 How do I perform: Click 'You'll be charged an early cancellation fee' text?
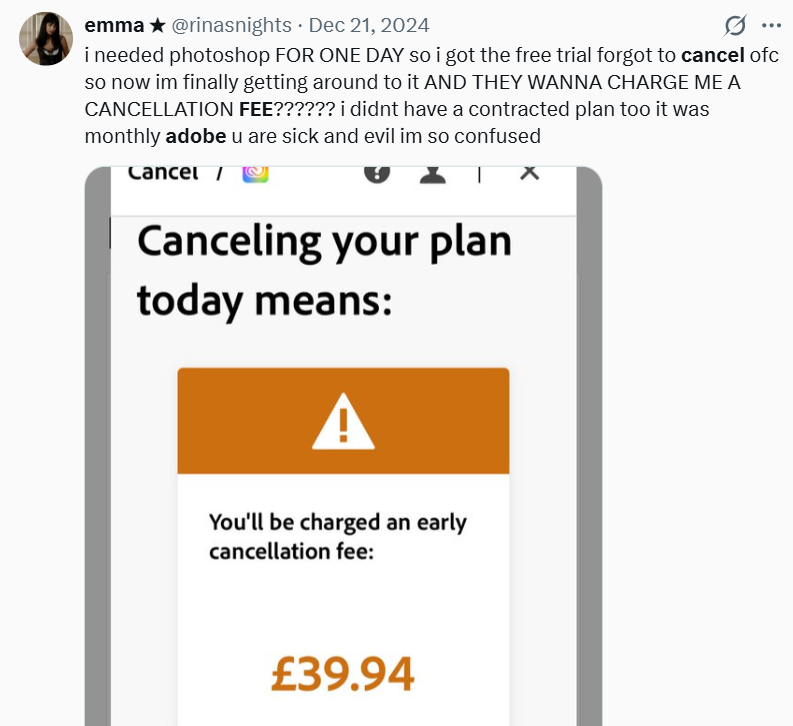pyautogui.click(x=338, y=536)
